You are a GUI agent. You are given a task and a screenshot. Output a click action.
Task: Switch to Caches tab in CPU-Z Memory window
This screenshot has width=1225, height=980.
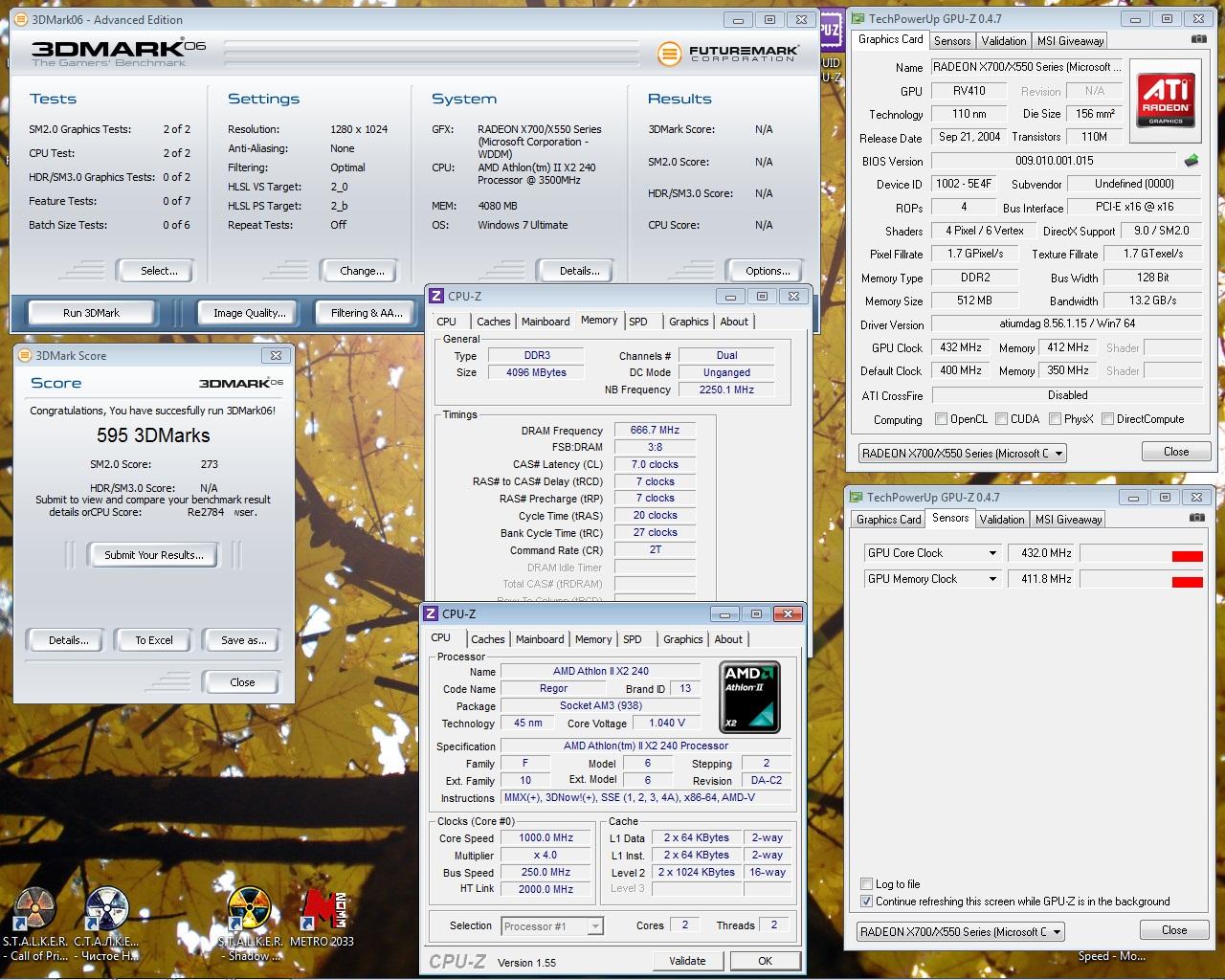coord(494,322)
